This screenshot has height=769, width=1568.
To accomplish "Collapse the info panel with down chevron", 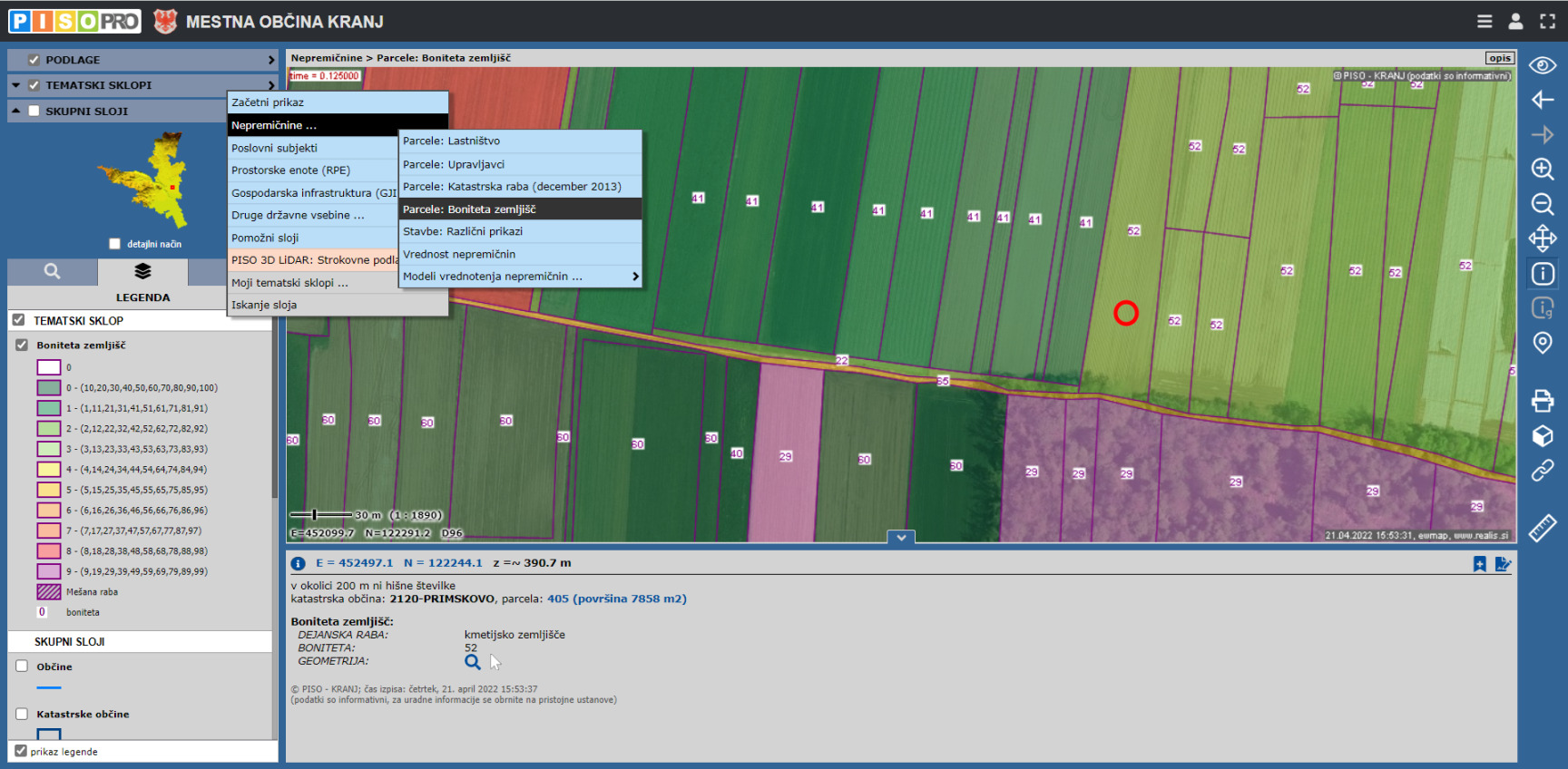I will [x=900, y=538].
